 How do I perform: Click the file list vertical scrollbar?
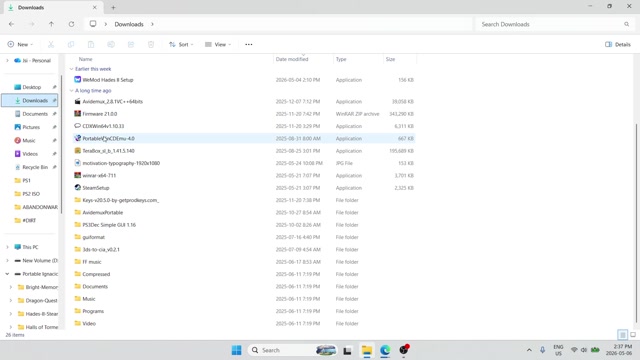tap(636, 222)
